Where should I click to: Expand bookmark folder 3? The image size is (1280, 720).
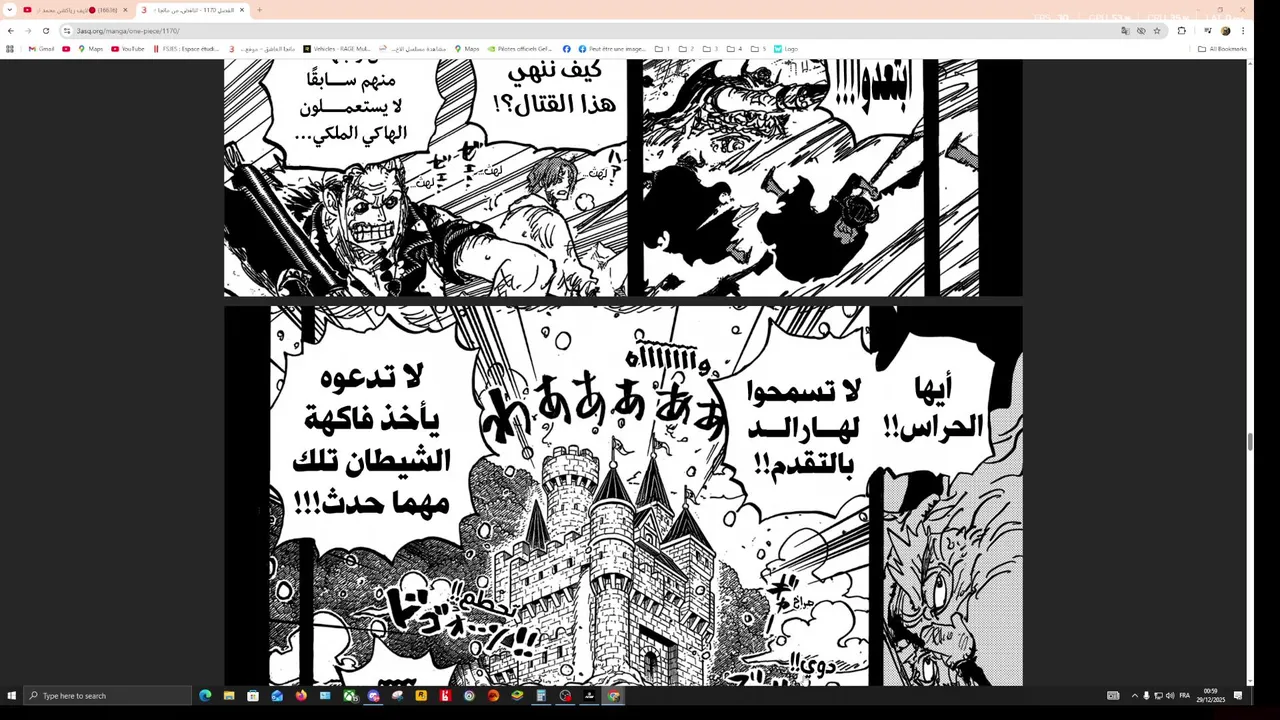point(710,49)
